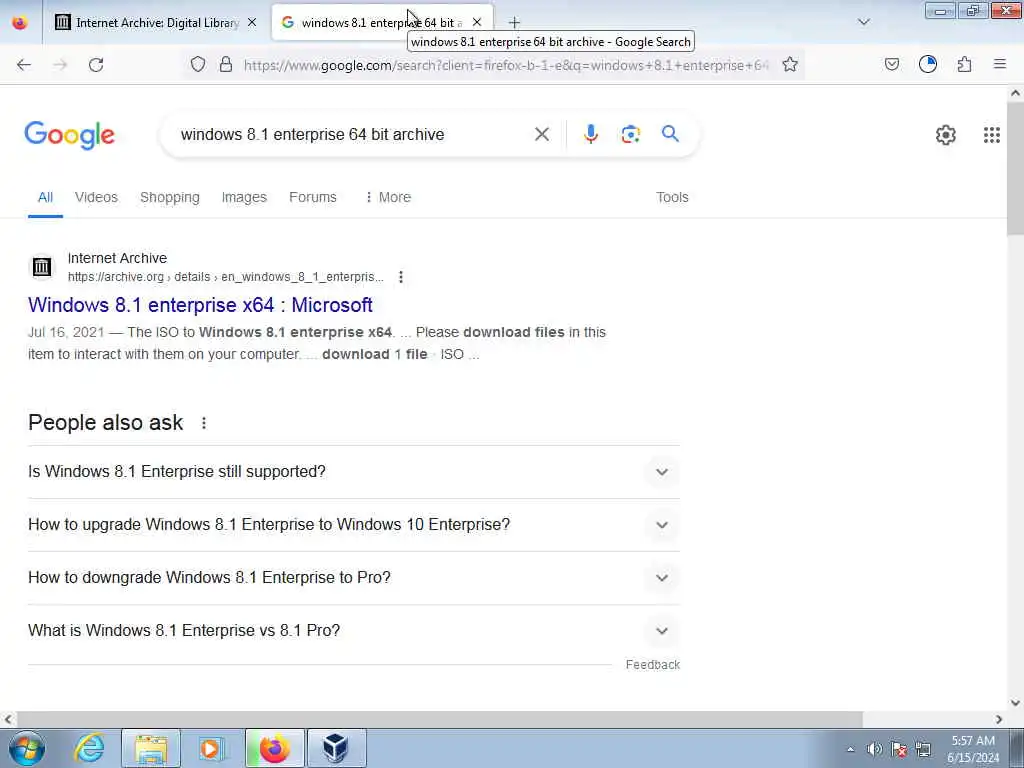Open Windows Start menu orb
Screen dimensions: 1024x768
coord(27,748)
